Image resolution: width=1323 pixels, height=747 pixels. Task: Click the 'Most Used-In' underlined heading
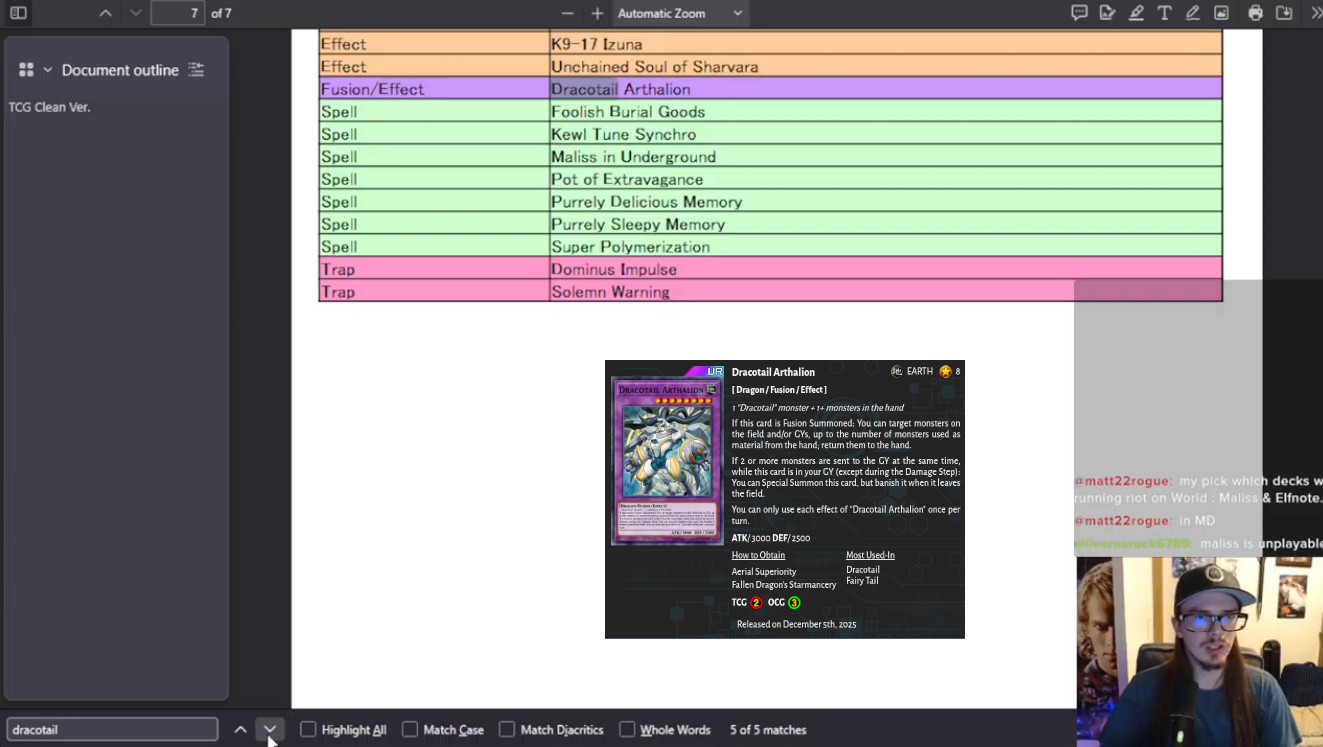pyautogui.click(x=870, y=555)
